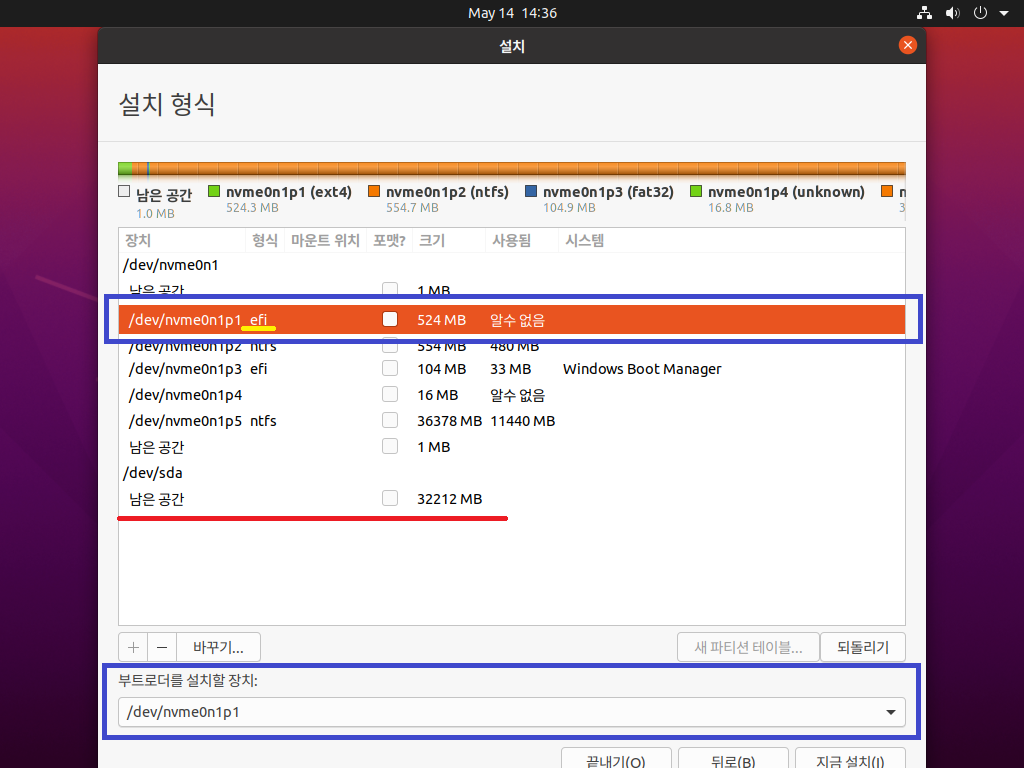This screenshot has height=768, width=1024.
Task: Sort by the 장치 (device) column header
Action: 182,240
